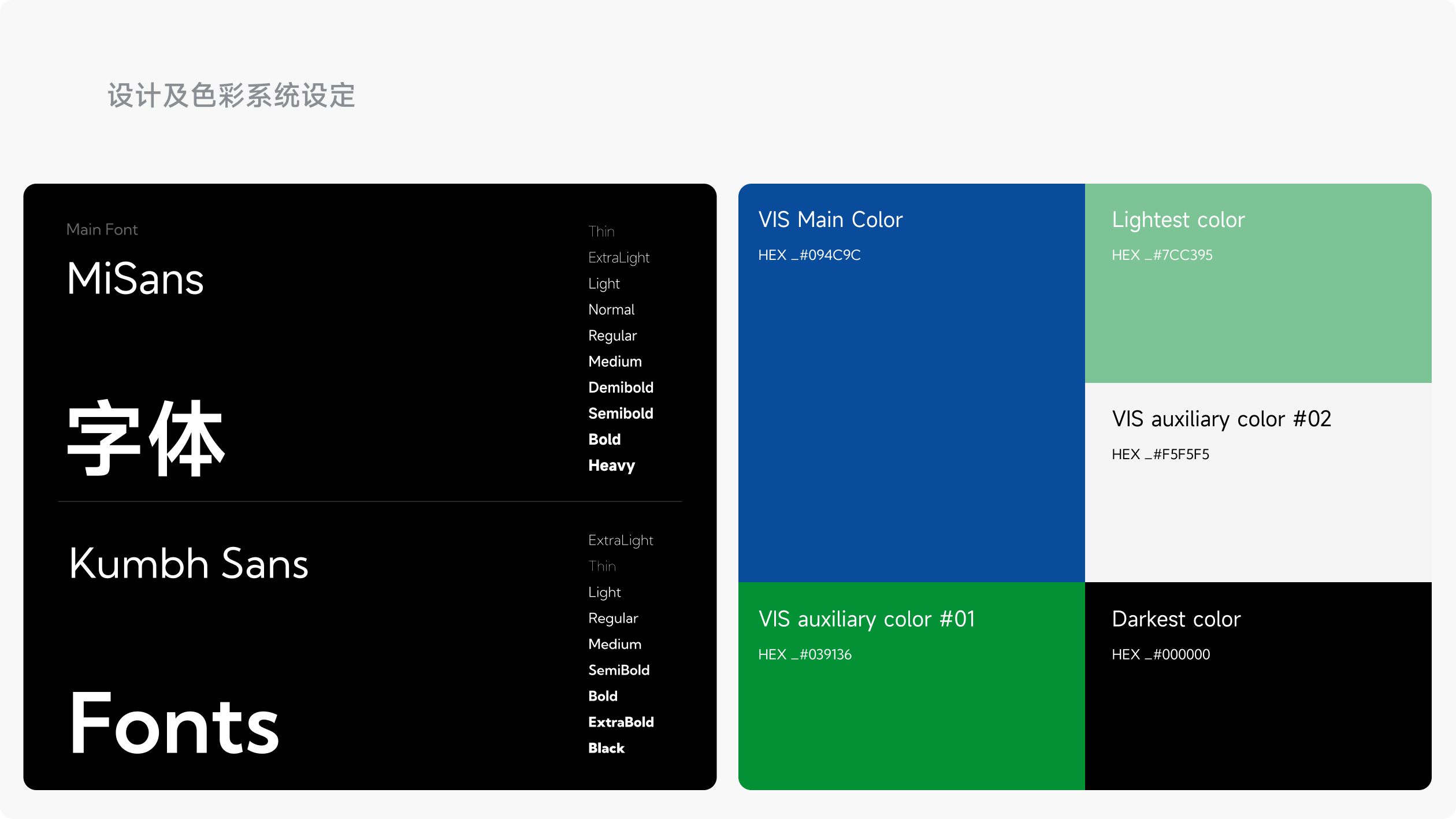The image size is (1456, 819).
Task: Click the Main Font caption
Action: point(102,229)
